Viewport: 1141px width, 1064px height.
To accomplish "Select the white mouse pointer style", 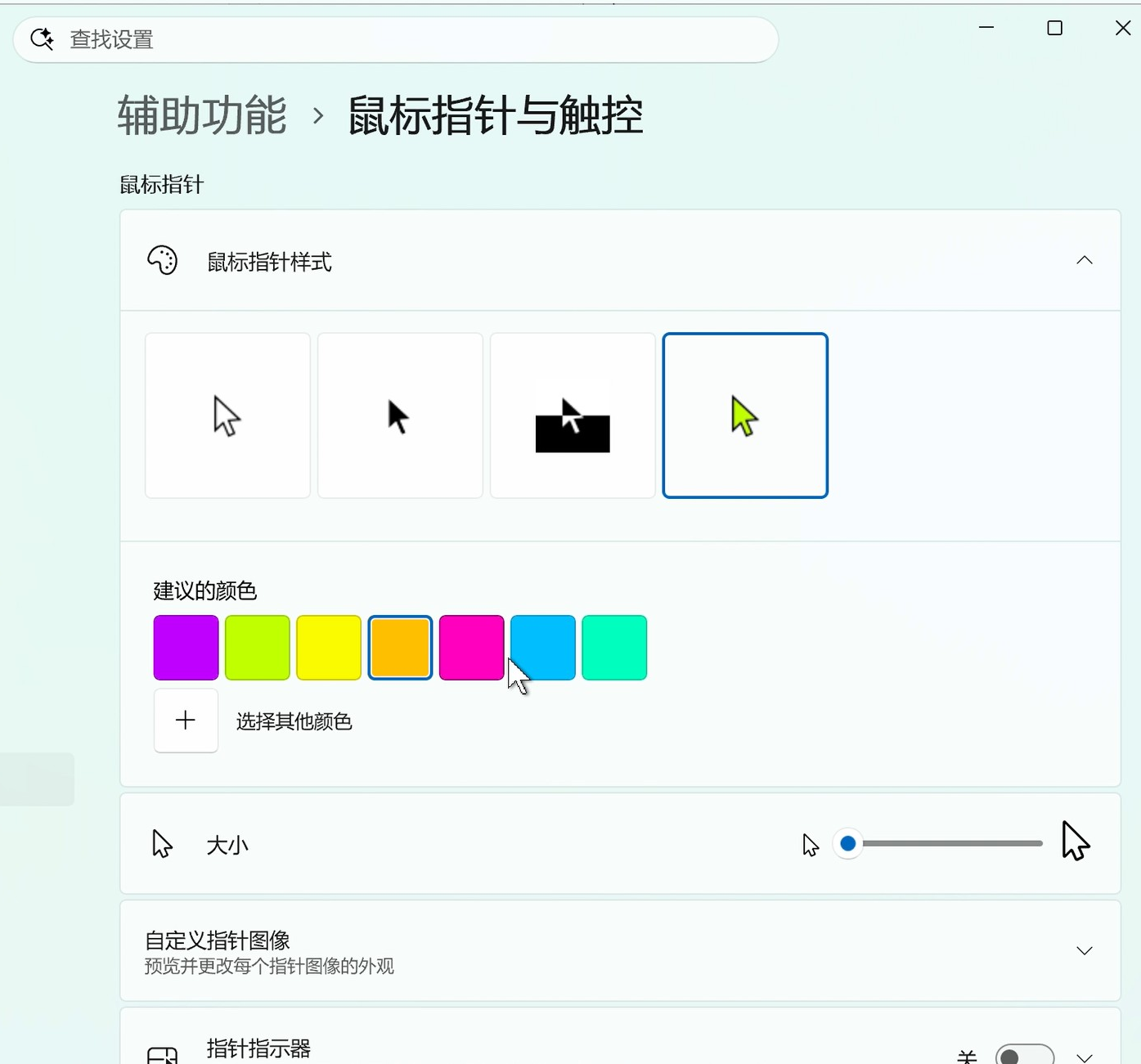I will click(x=227, y=415).
